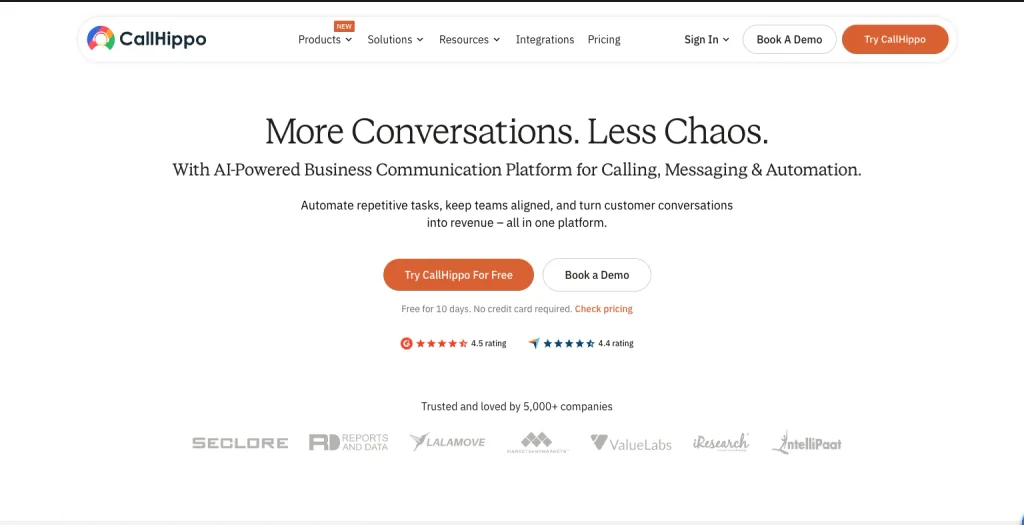Click the IntelliPaat logo
Screen dimensions: 1024x525
[x=807, y=443]
